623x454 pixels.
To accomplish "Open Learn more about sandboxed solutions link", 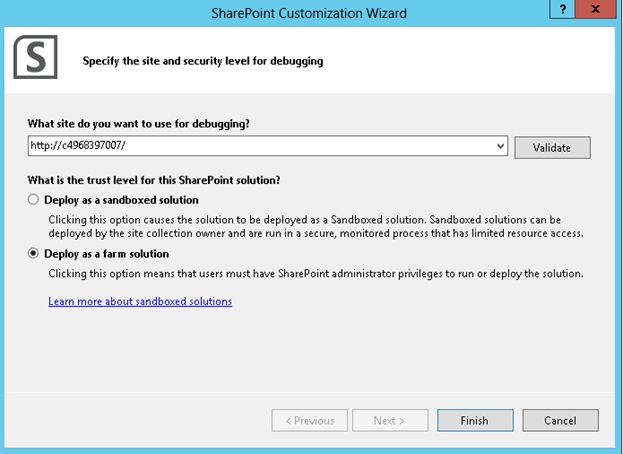I will pos(140,301).
